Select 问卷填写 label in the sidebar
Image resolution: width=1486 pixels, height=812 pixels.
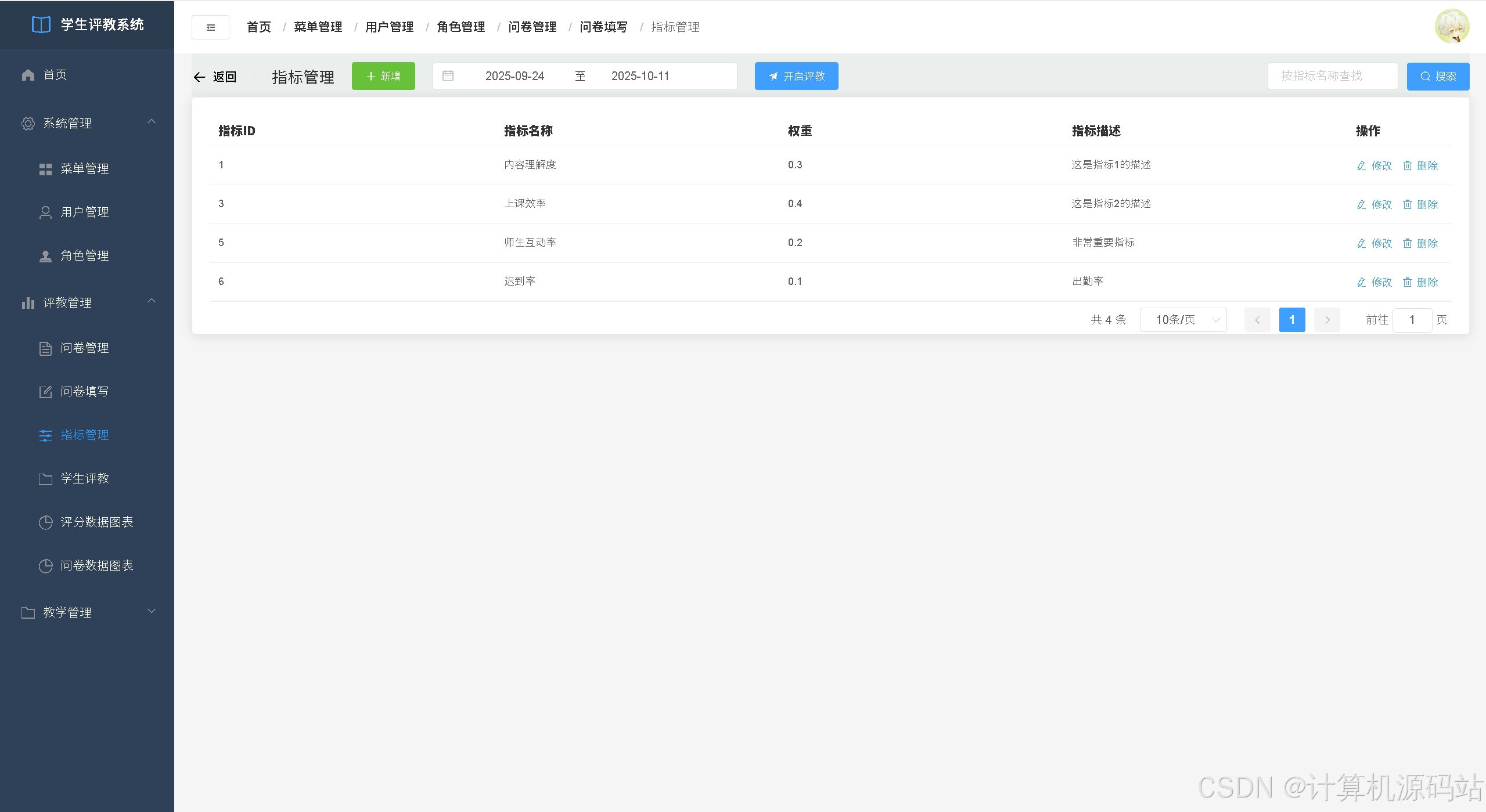pyautogui.click(x=85, y=392)
